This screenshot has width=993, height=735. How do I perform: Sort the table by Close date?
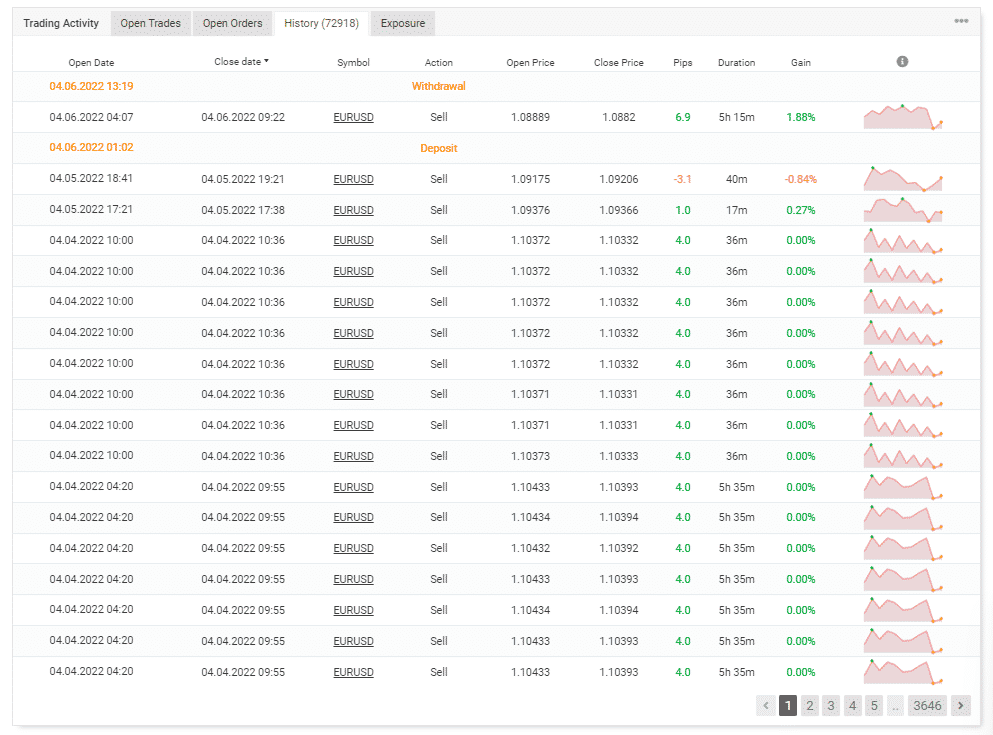click(241, 61)
